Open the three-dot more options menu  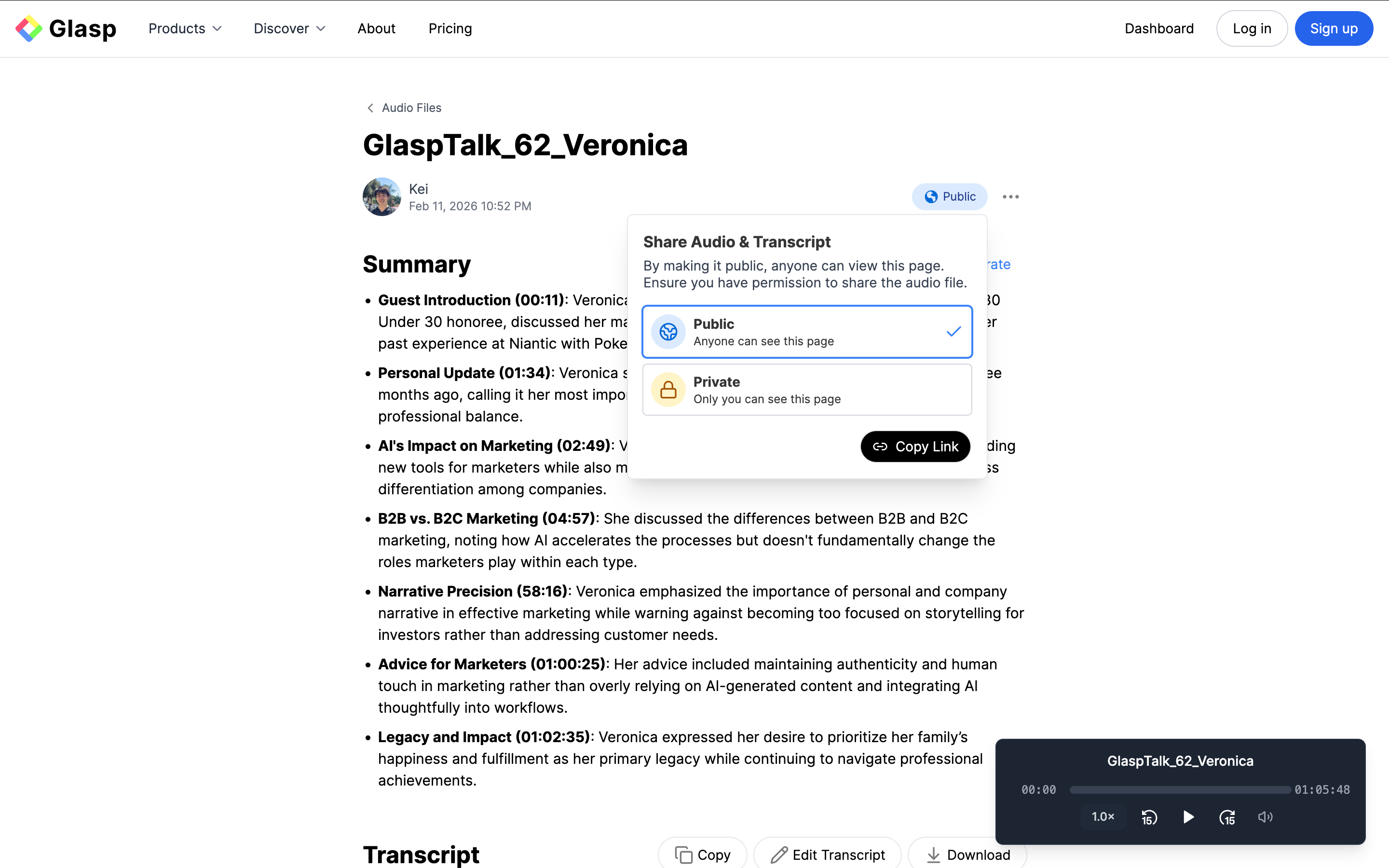[x=1011, y=197]
